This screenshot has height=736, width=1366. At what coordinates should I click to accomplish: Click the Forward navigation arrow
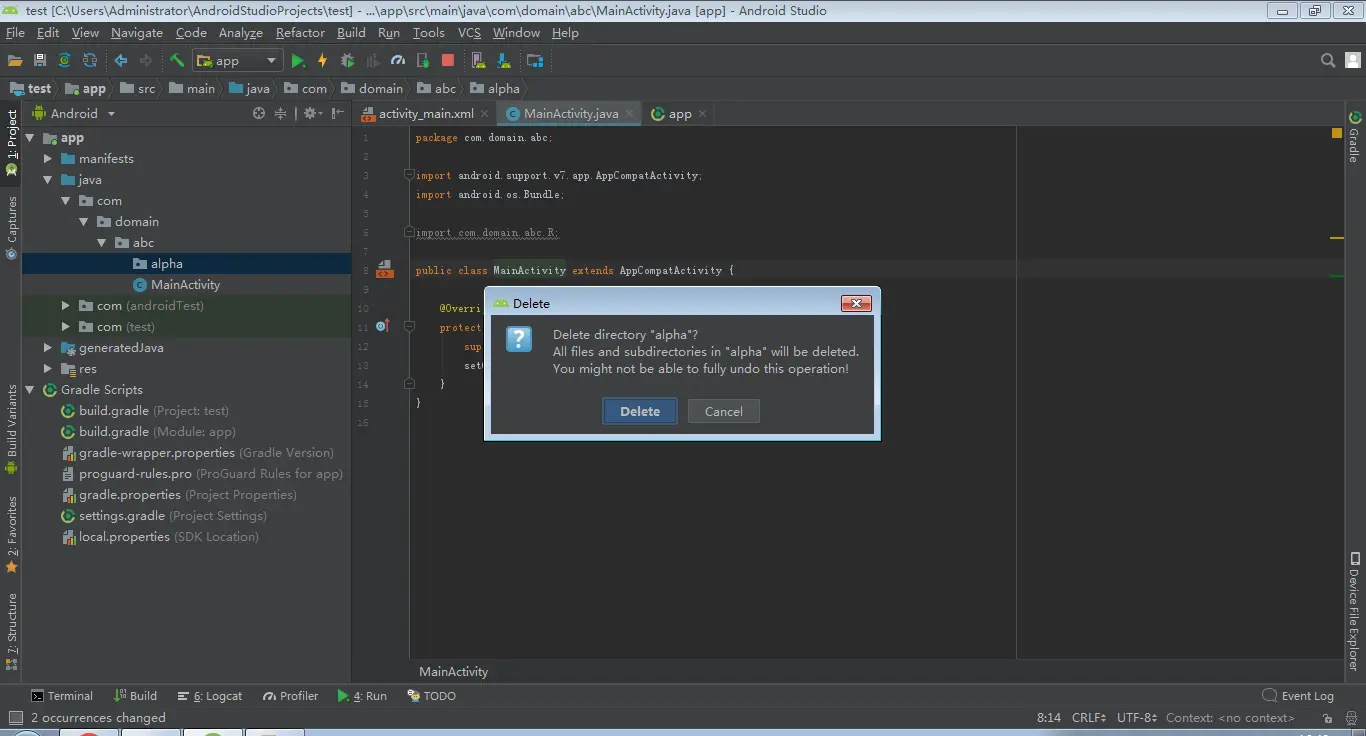[x=146, y=61]
